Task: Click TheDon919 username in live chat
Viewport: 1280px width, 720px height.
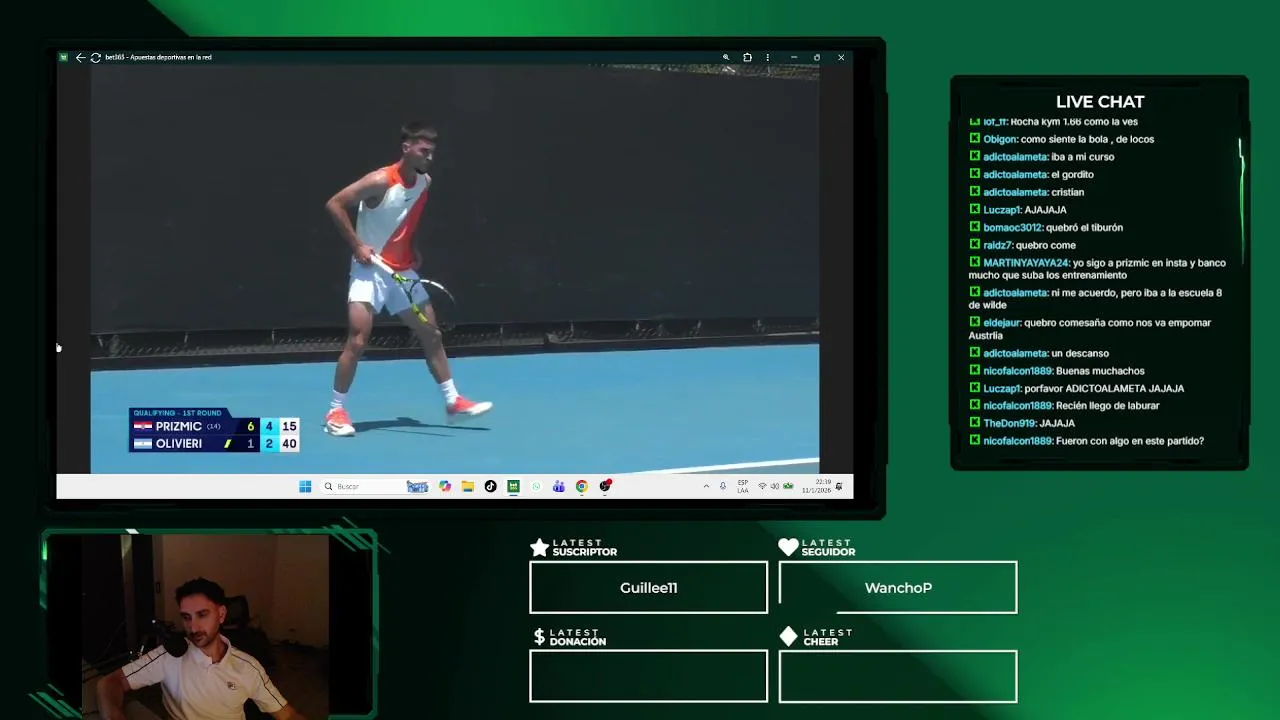Action: pos(1009,423)
